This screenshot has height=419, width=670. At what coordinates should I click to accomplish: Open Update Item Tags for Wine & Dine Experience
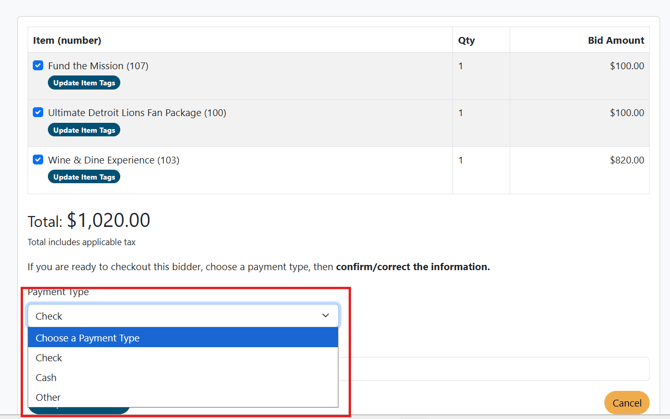click(x=84, y=177)
